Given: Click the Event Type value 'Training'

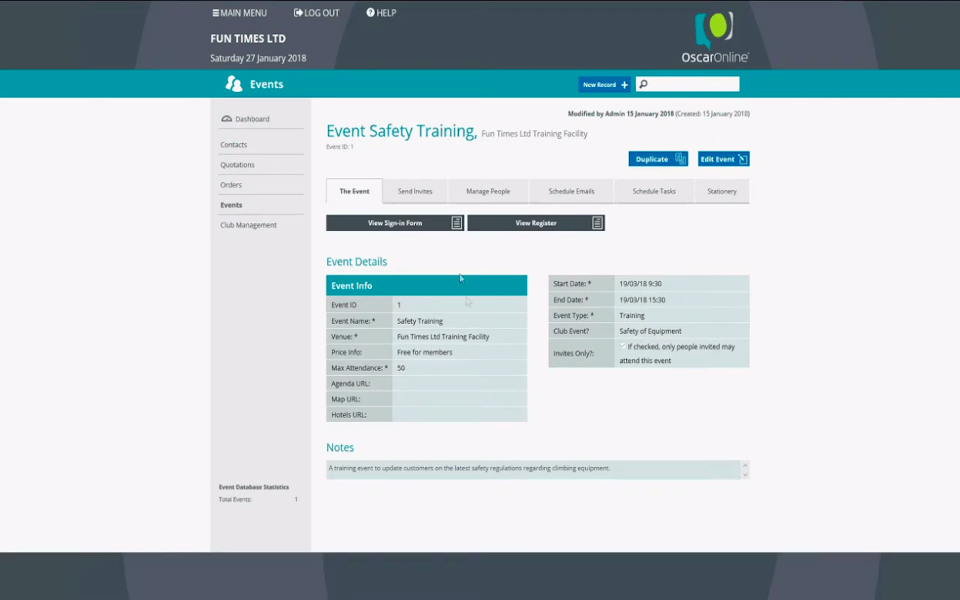Looking at the screenshot, I should tap(632, 316).
